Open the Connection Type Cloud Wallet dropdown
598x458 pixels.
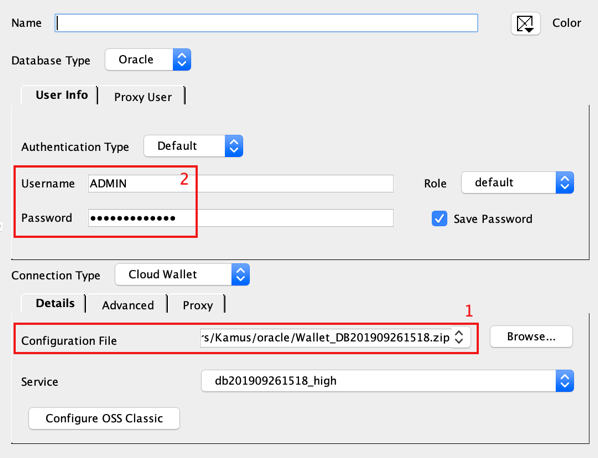click(x=182, y=274)
